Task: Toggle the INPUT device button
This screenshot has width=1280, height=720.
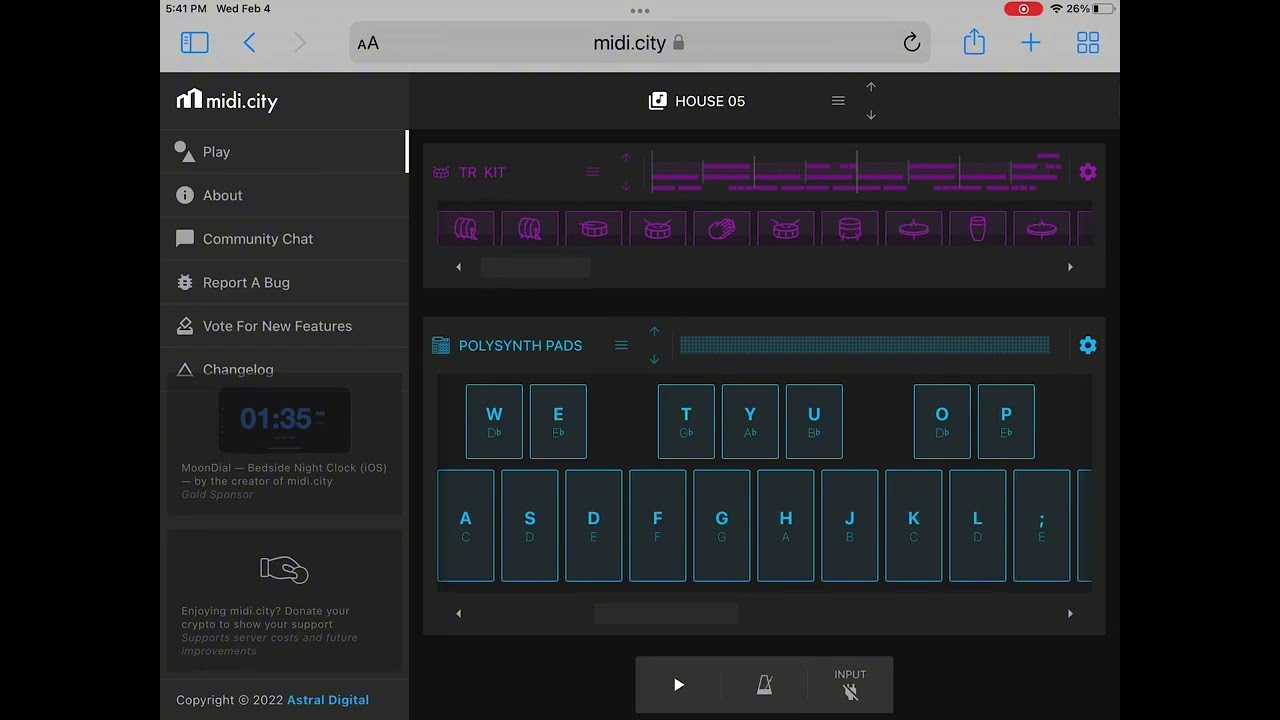Action: pos(850,685)
